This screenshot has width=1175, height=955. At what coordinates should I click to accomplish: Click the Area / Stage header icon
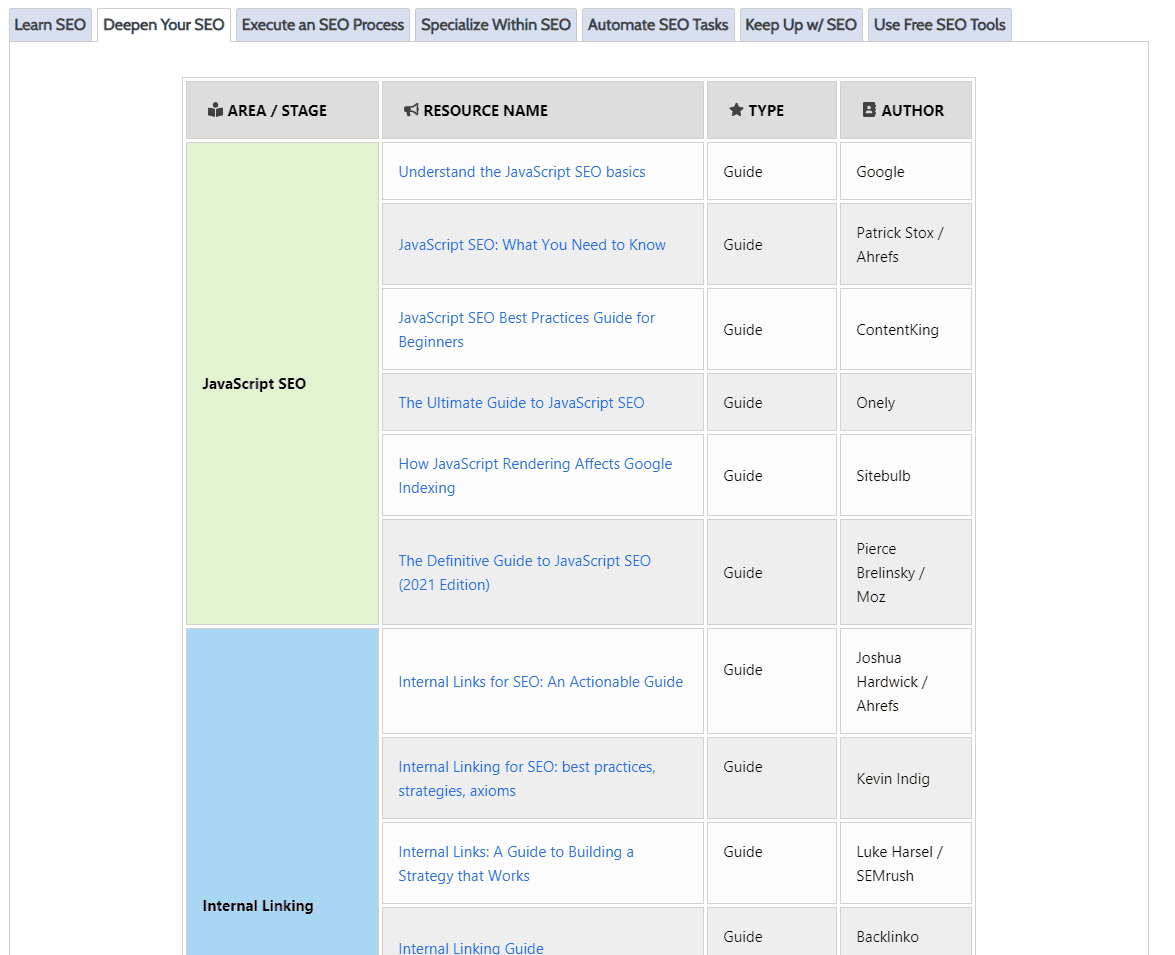click(215, 110)
